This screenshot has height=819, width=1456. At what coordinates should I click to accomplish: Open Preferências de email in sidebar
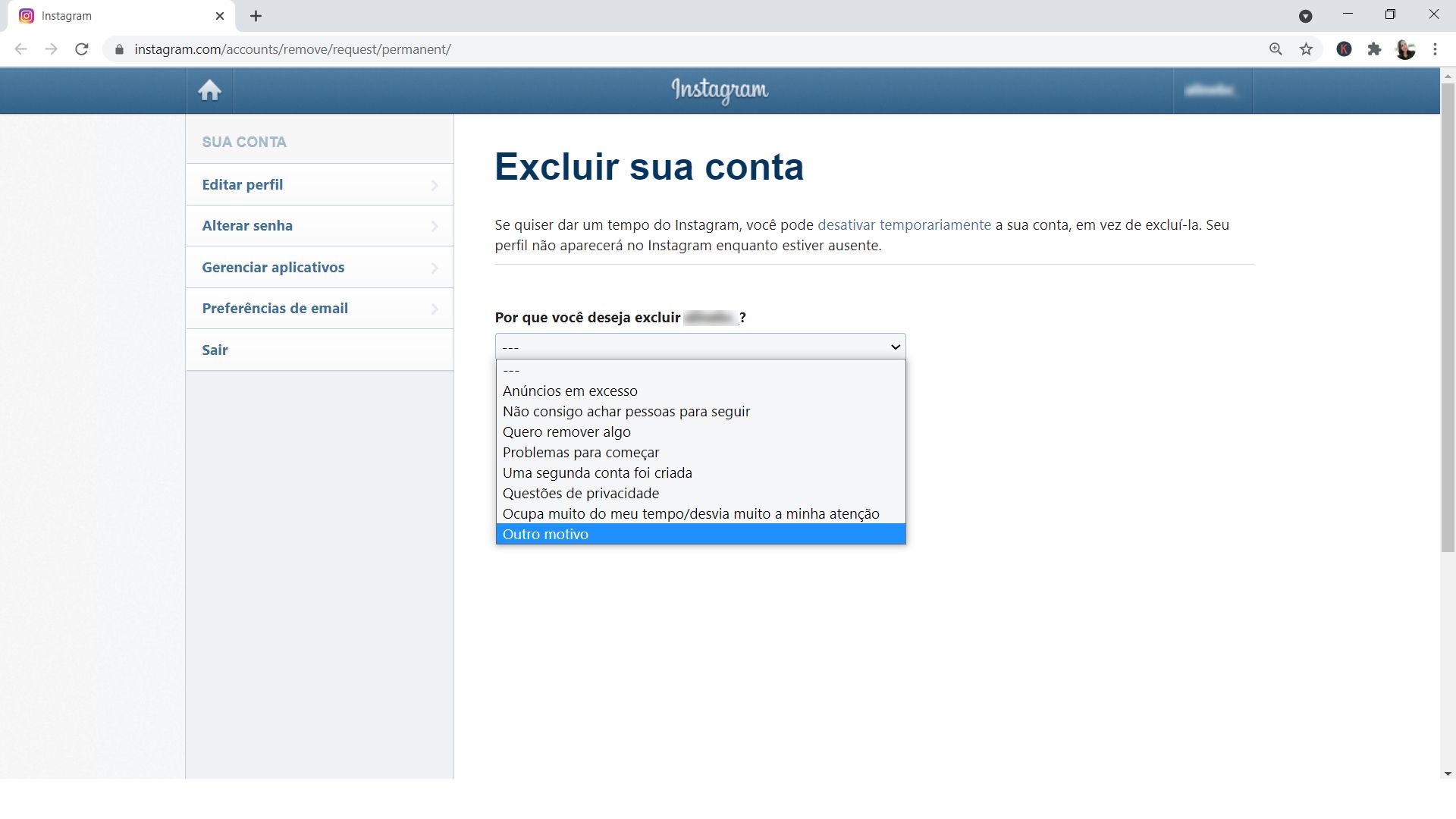coord(319,309)
